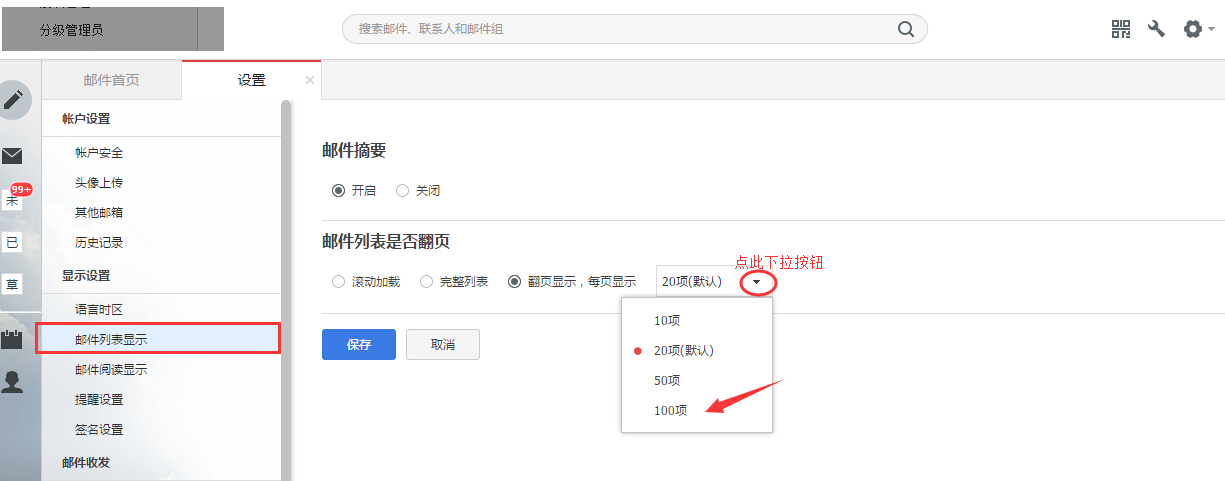Click the gear settings icon

click(1193, 29)
